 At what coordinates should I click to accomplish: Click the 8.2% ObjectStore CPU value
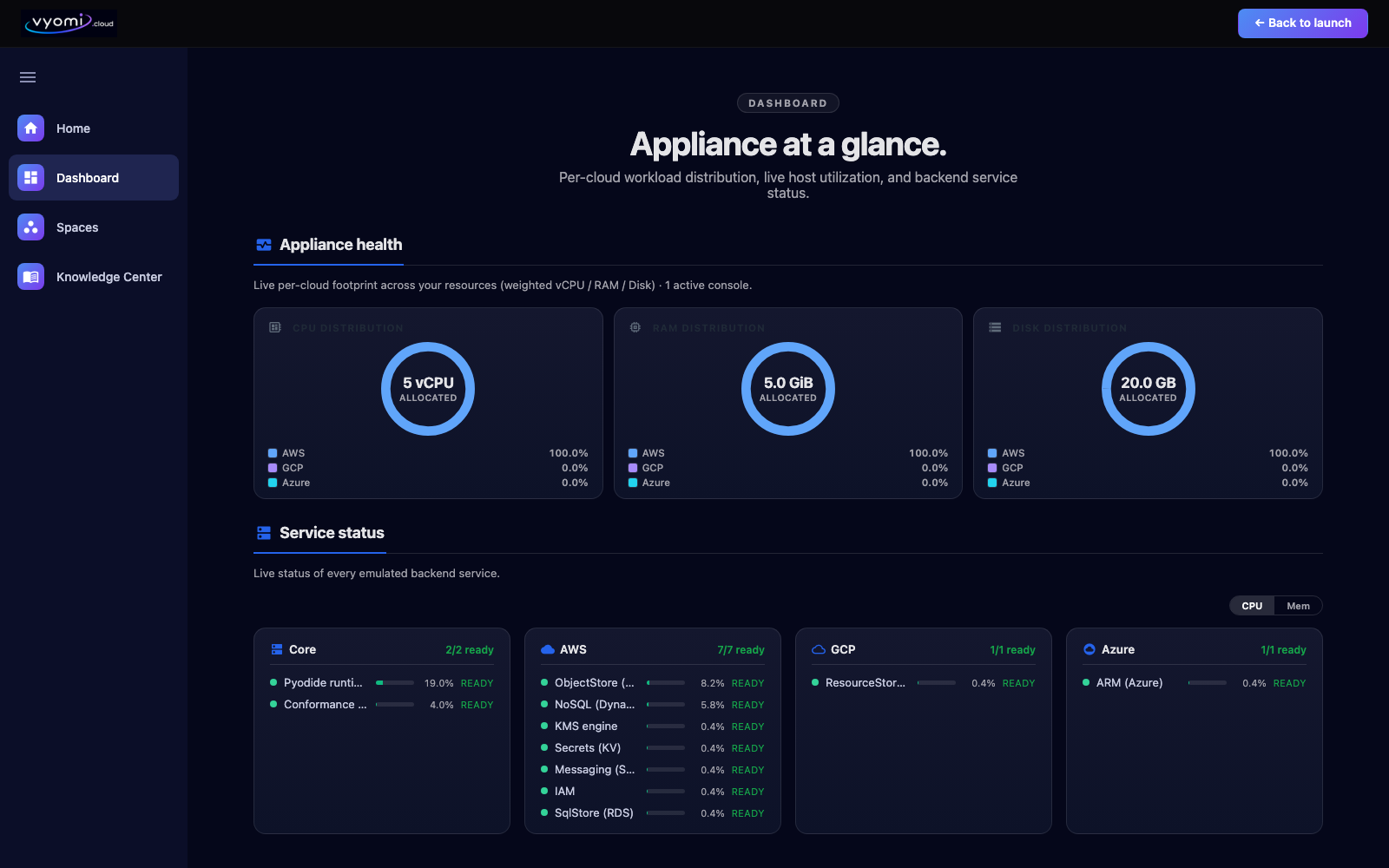(713, 683)
